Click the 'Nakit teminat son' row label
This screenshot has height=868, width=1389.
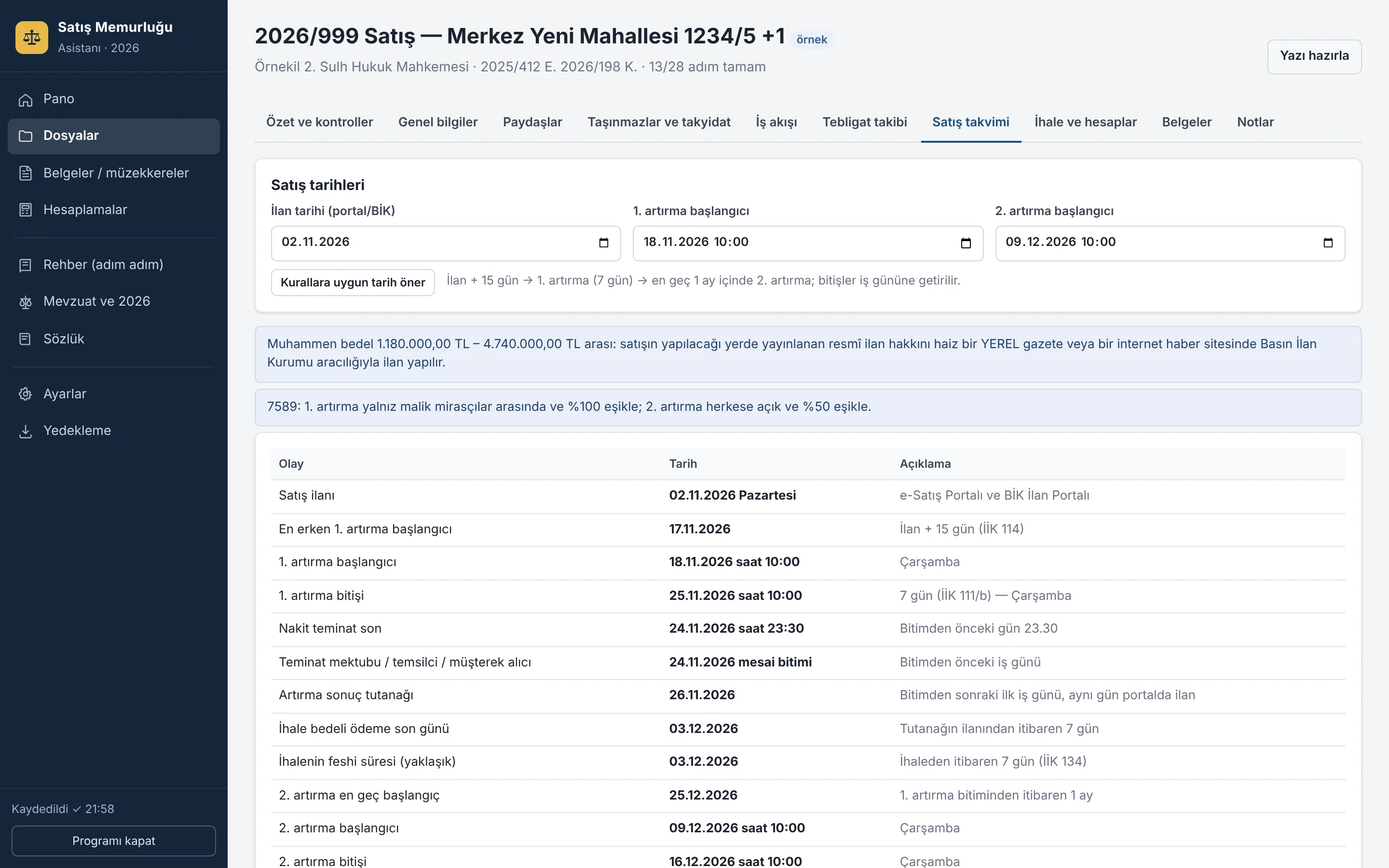(330, 629)
